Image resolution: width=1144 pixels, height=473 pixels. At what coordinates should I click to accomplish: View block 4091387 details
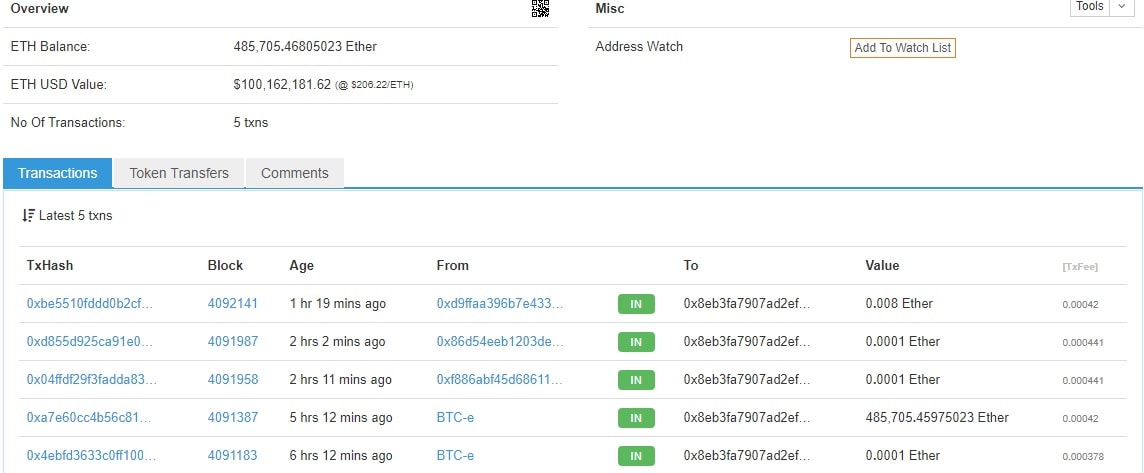[x=233, y=417]
